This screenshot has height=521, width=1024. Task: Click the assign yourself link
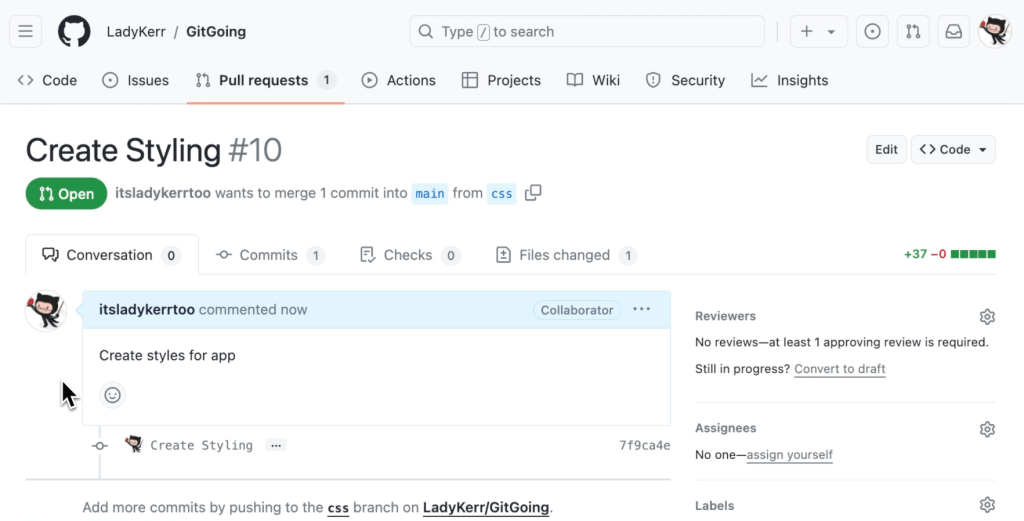click(x=790, y=455)
